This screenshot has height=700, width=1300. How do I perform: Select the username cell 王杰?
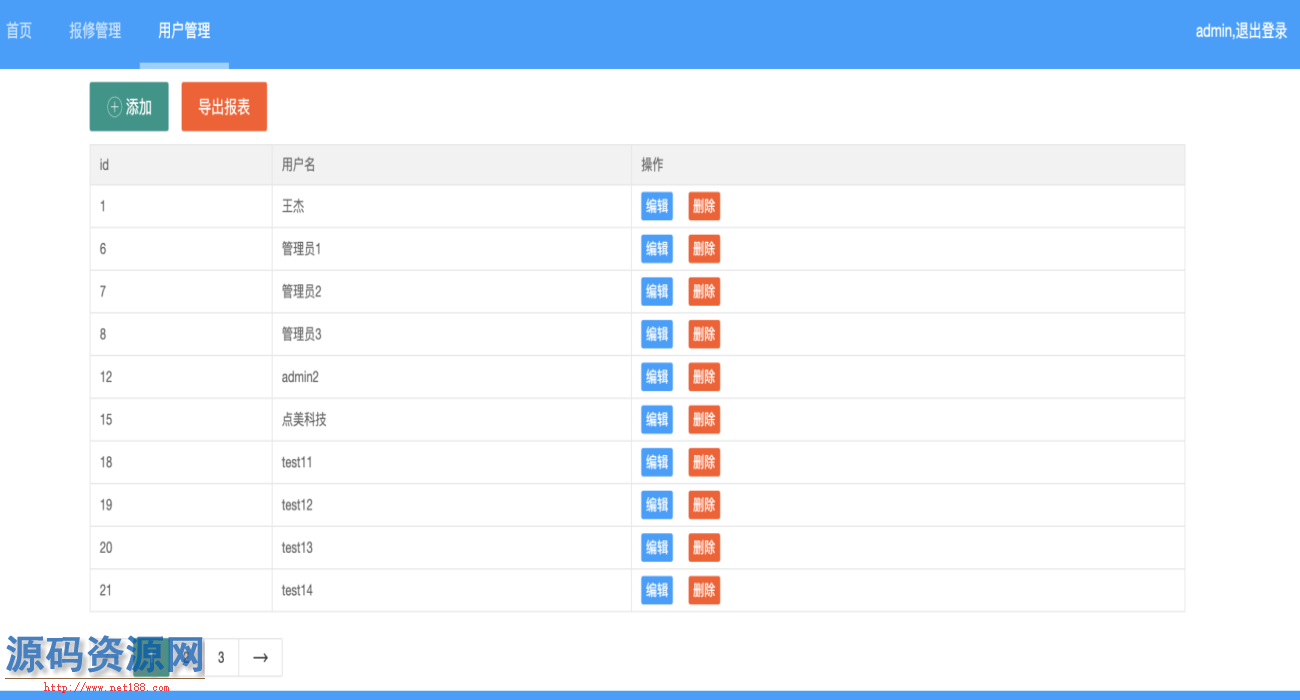(451, 206)
